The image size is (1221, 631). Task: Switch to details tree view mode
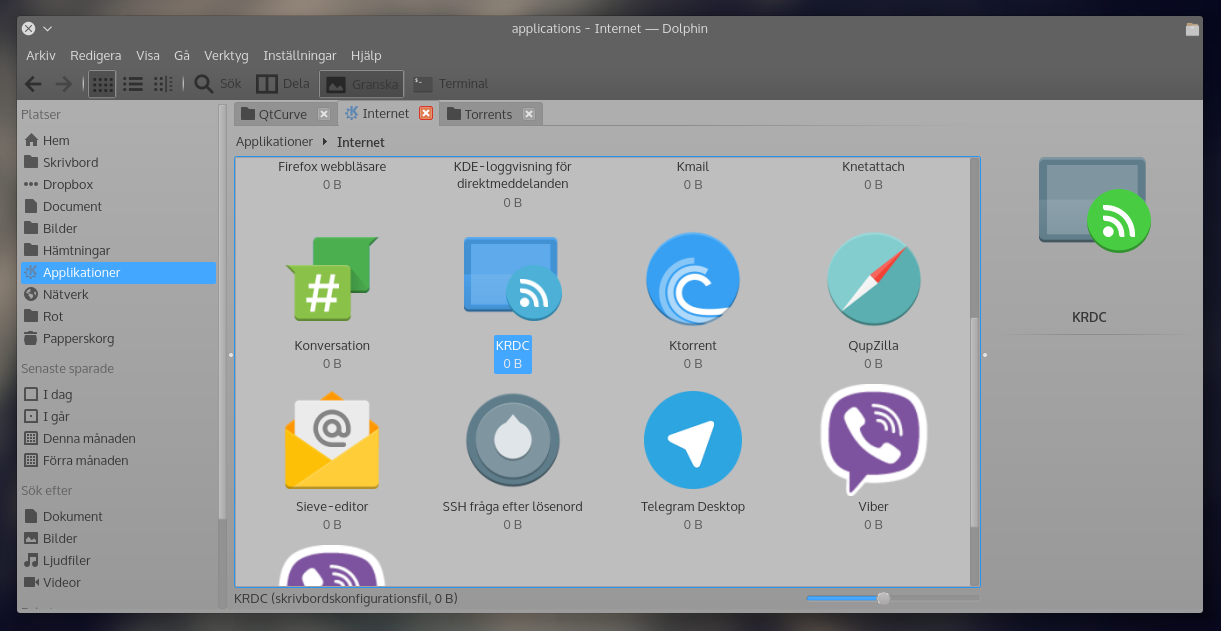162,84
